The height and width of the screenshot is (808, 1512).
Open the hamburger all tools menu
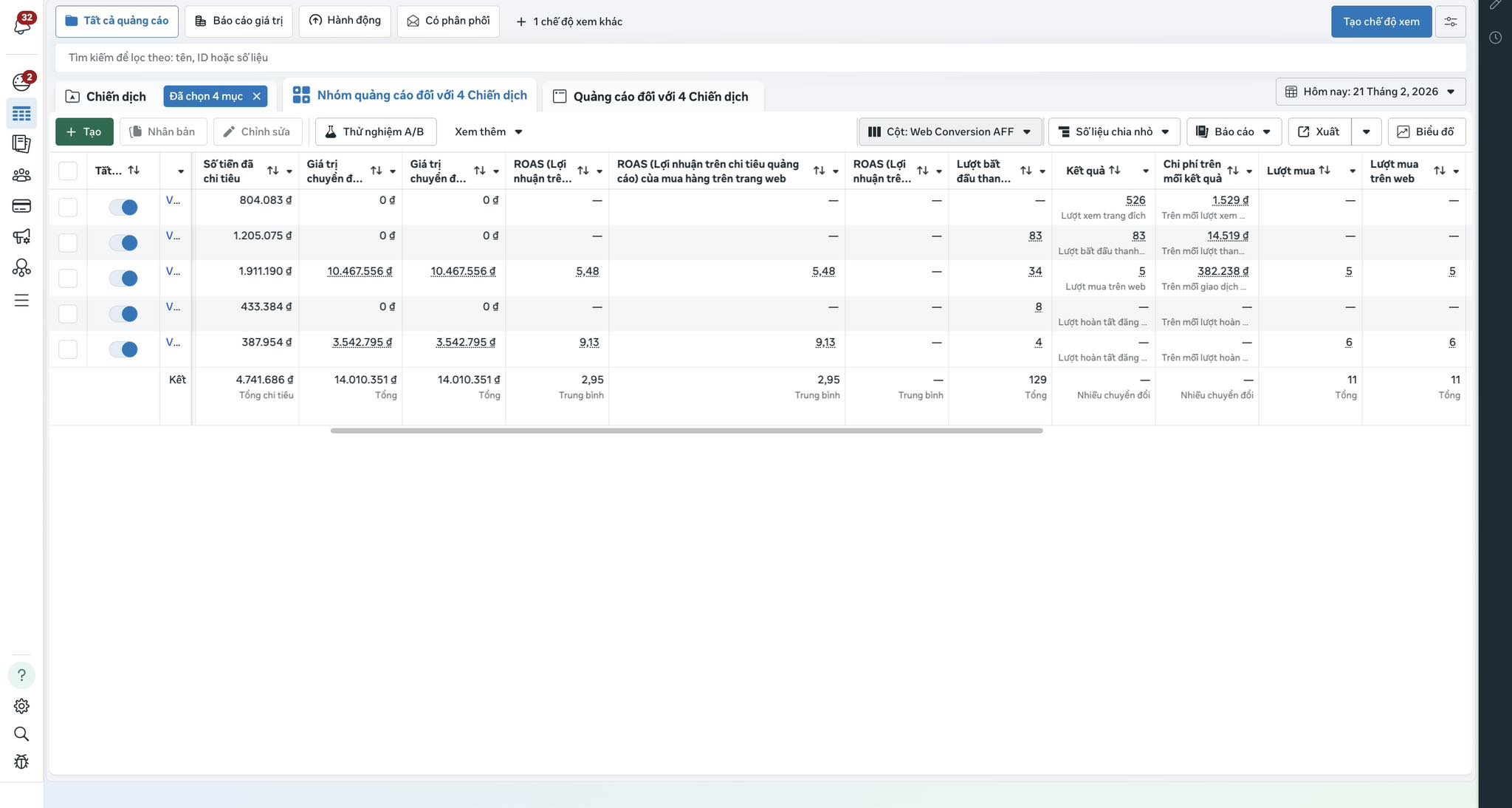21,301
